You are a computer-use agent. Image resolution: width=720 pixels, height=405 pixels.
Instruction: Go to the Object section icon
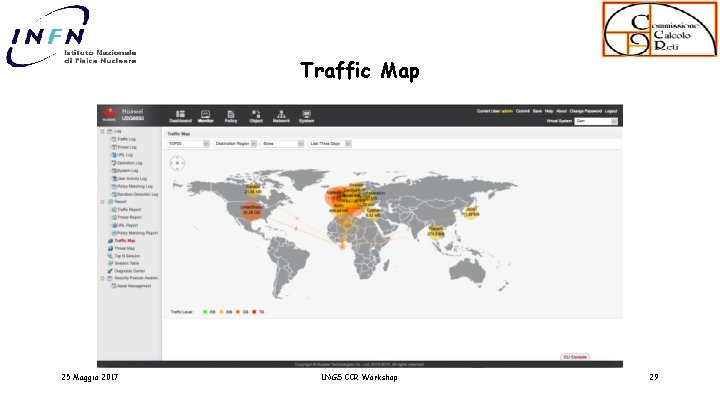[256, 114]
